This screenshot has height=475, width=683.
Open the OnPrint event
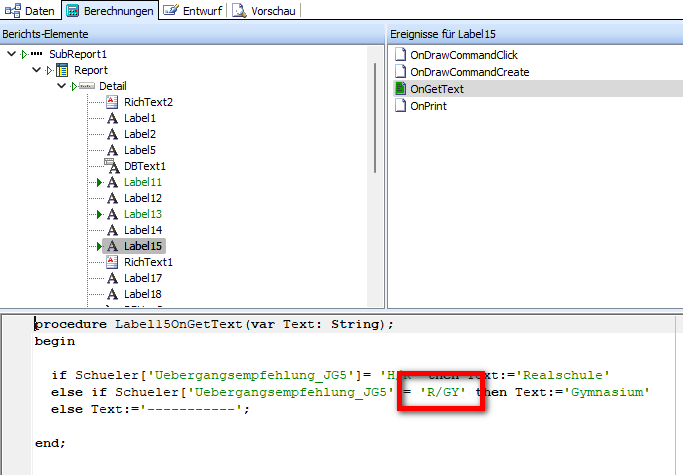[x=428, y=106]
